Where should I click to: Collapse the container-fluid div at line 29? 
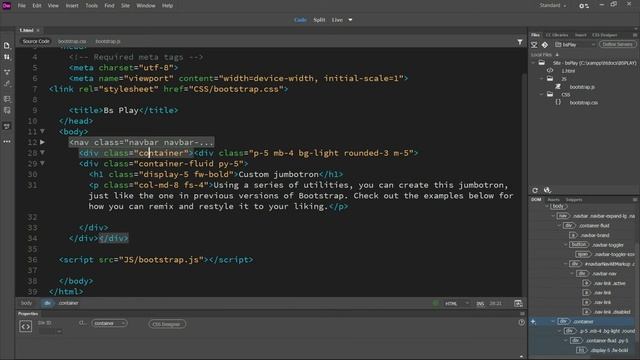42,163
